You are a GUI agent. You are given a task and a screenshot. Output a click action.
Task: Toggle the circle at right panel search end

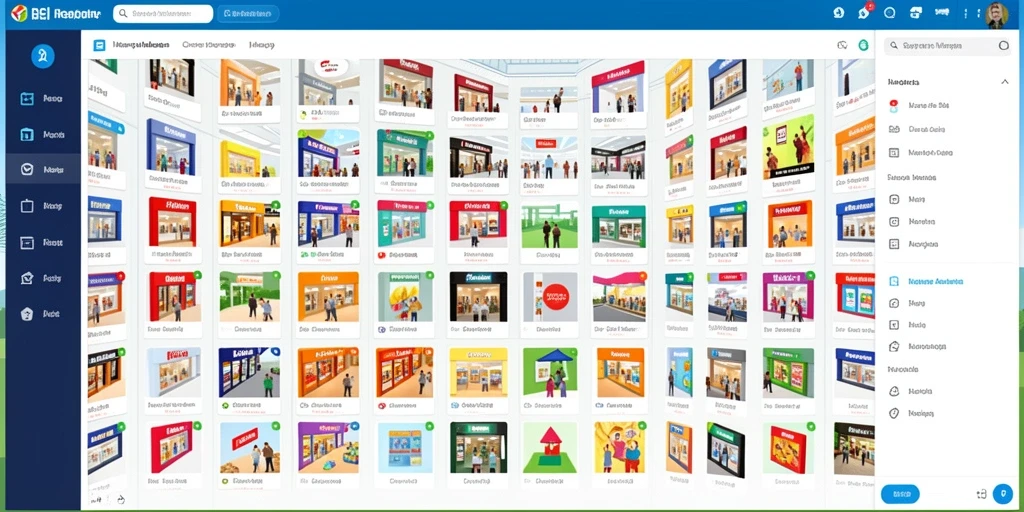pos(1004,46)
